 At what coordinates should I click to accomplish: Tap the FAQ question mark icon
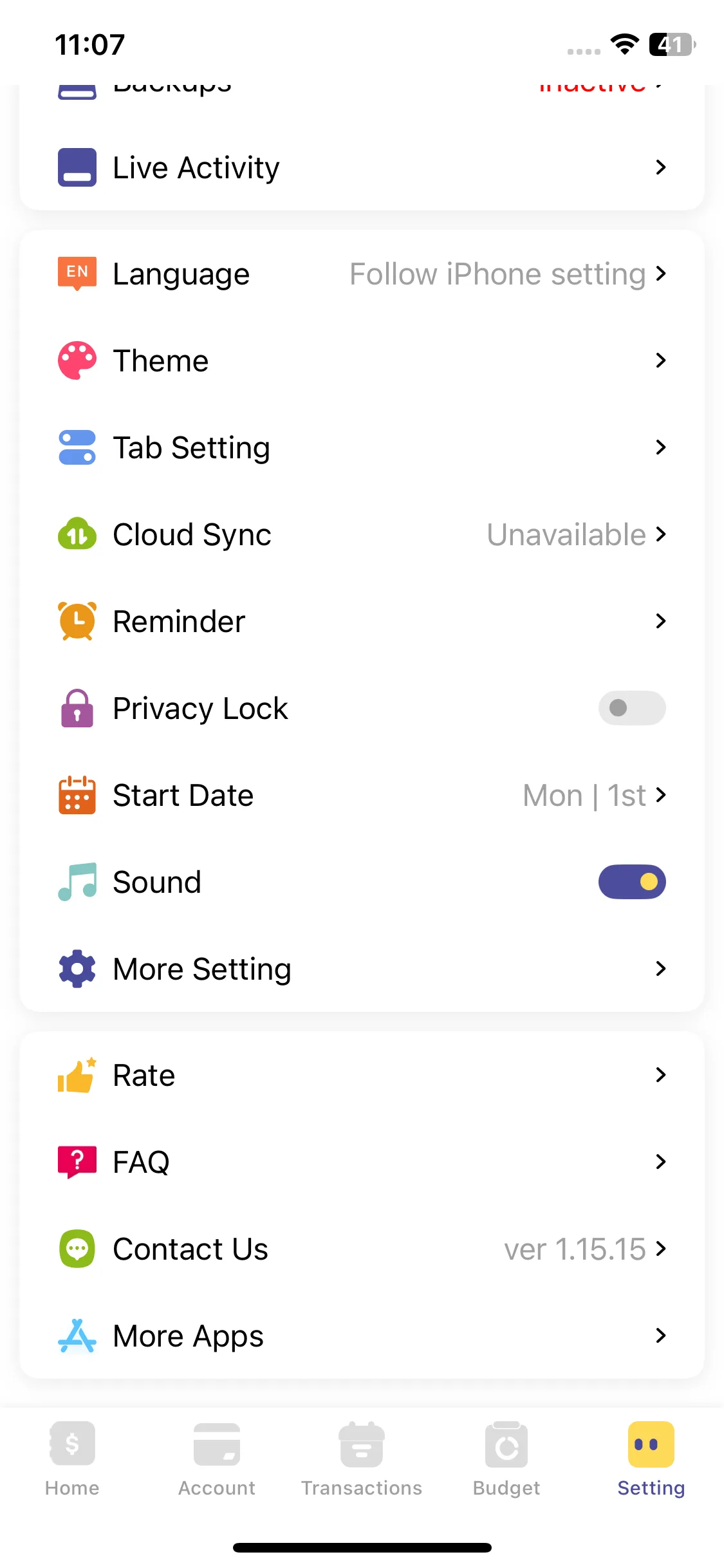click(77, 1162)
